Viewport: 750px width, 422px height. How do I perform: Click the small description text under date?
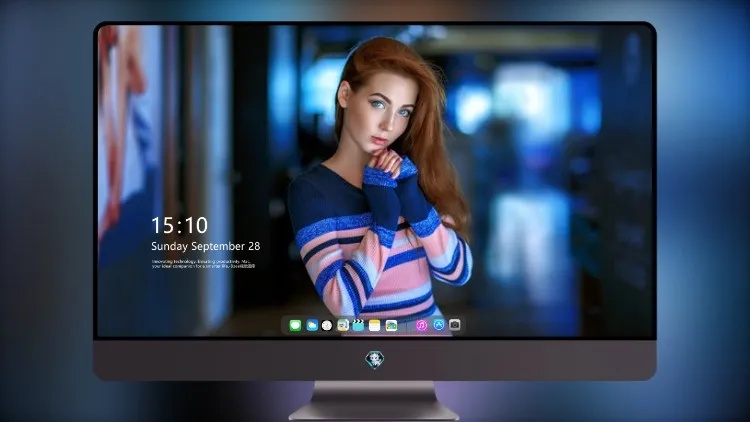click(204, 264)
